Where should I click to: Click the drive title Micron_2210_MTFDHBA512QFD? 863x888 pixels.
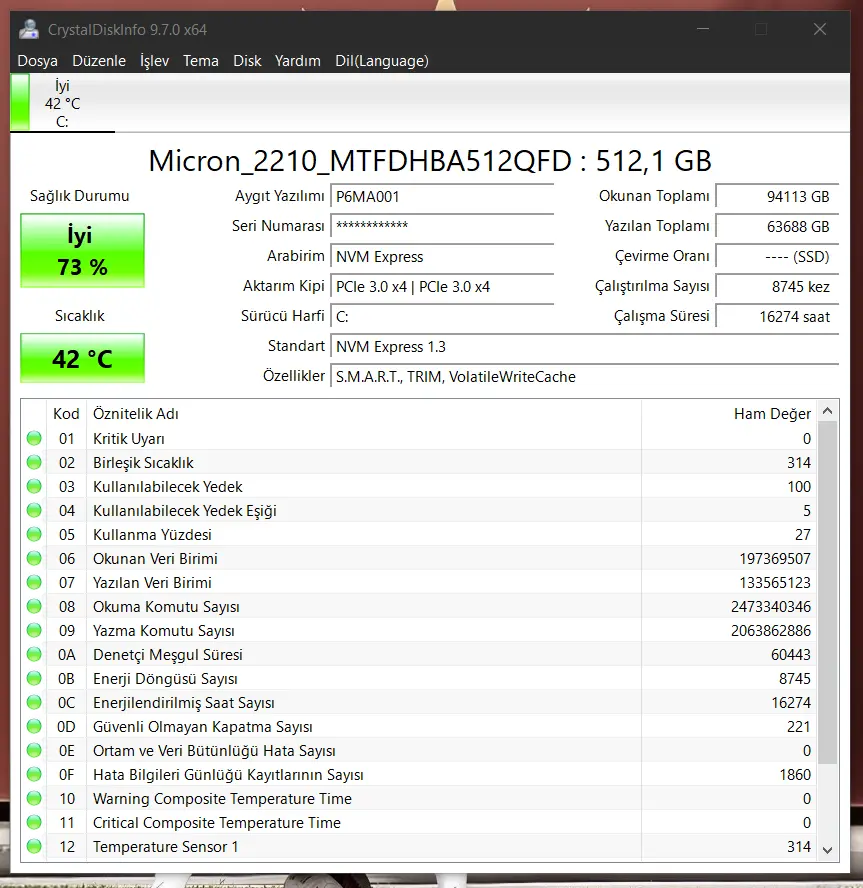tap(360, 161)
